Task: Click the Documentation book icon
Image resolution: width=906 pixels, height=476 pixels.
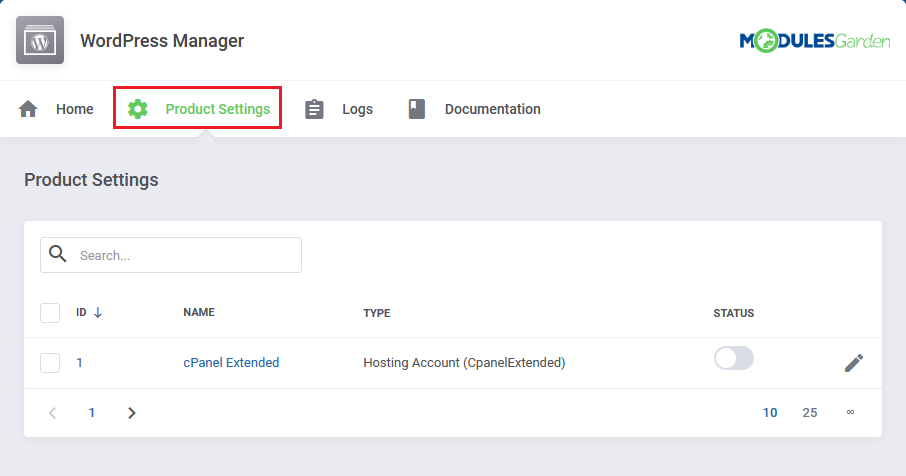Action: click(x=417, y=109)
